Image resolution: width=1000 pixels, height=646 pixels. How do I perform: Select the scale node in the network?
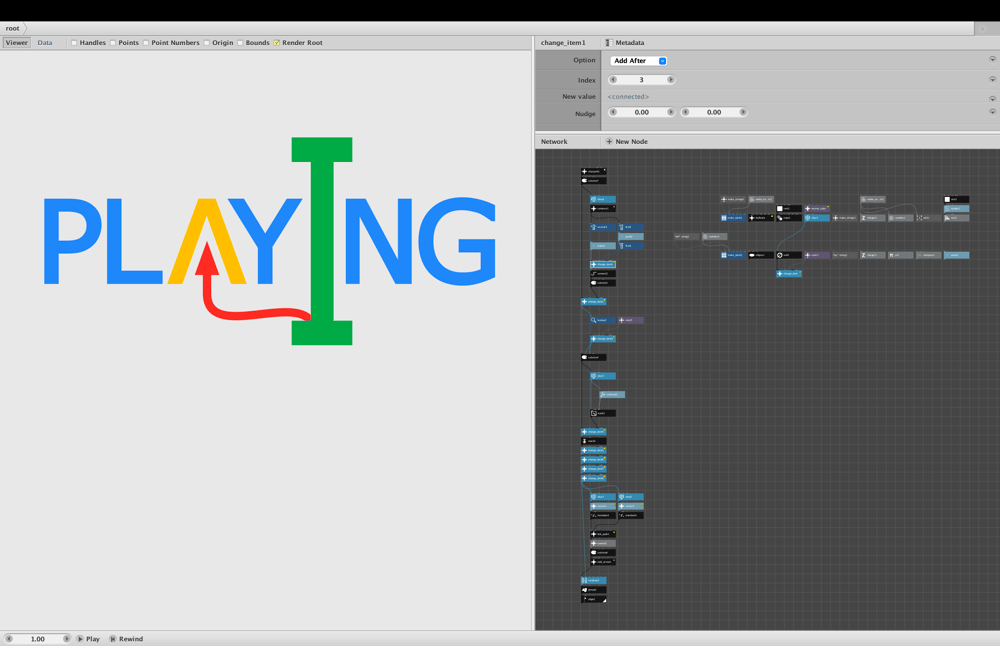(603, 413)
